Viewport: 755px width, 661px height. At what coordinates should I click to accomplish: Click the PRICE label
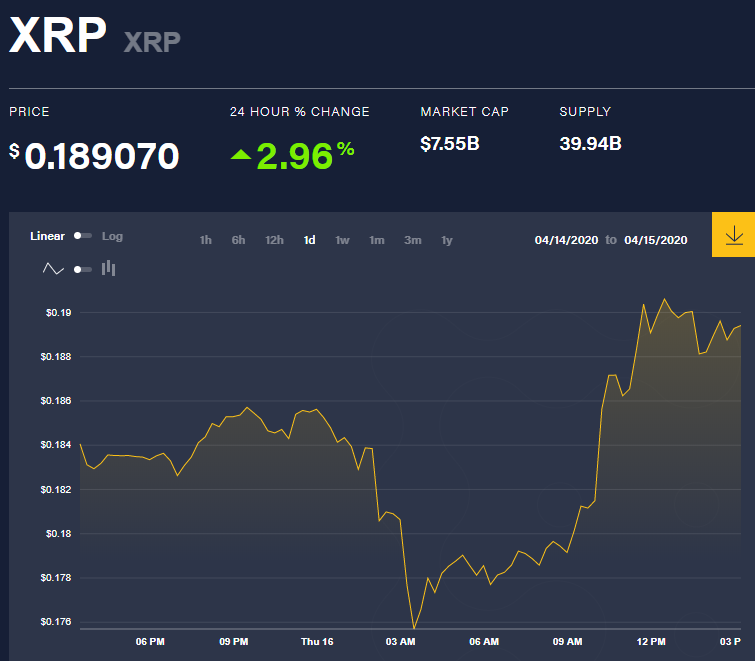pyautogui.click(x=29, y=112)
